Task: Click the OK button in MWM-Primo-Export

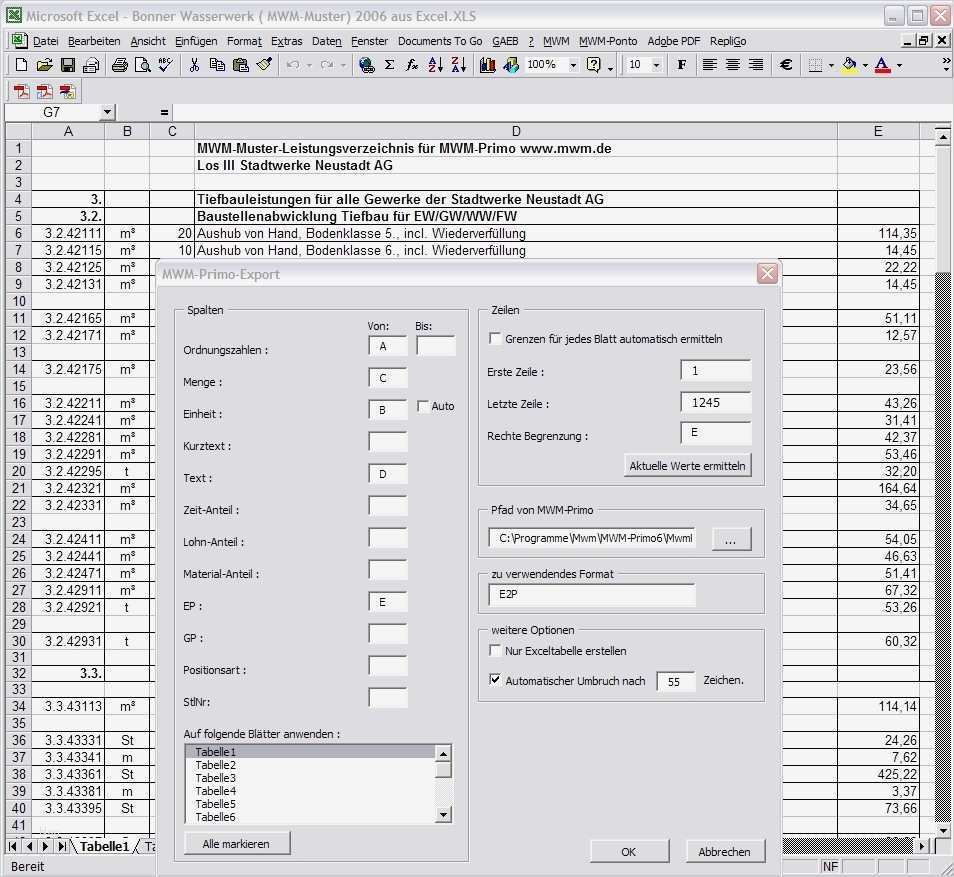Action: tap(629, 851)
